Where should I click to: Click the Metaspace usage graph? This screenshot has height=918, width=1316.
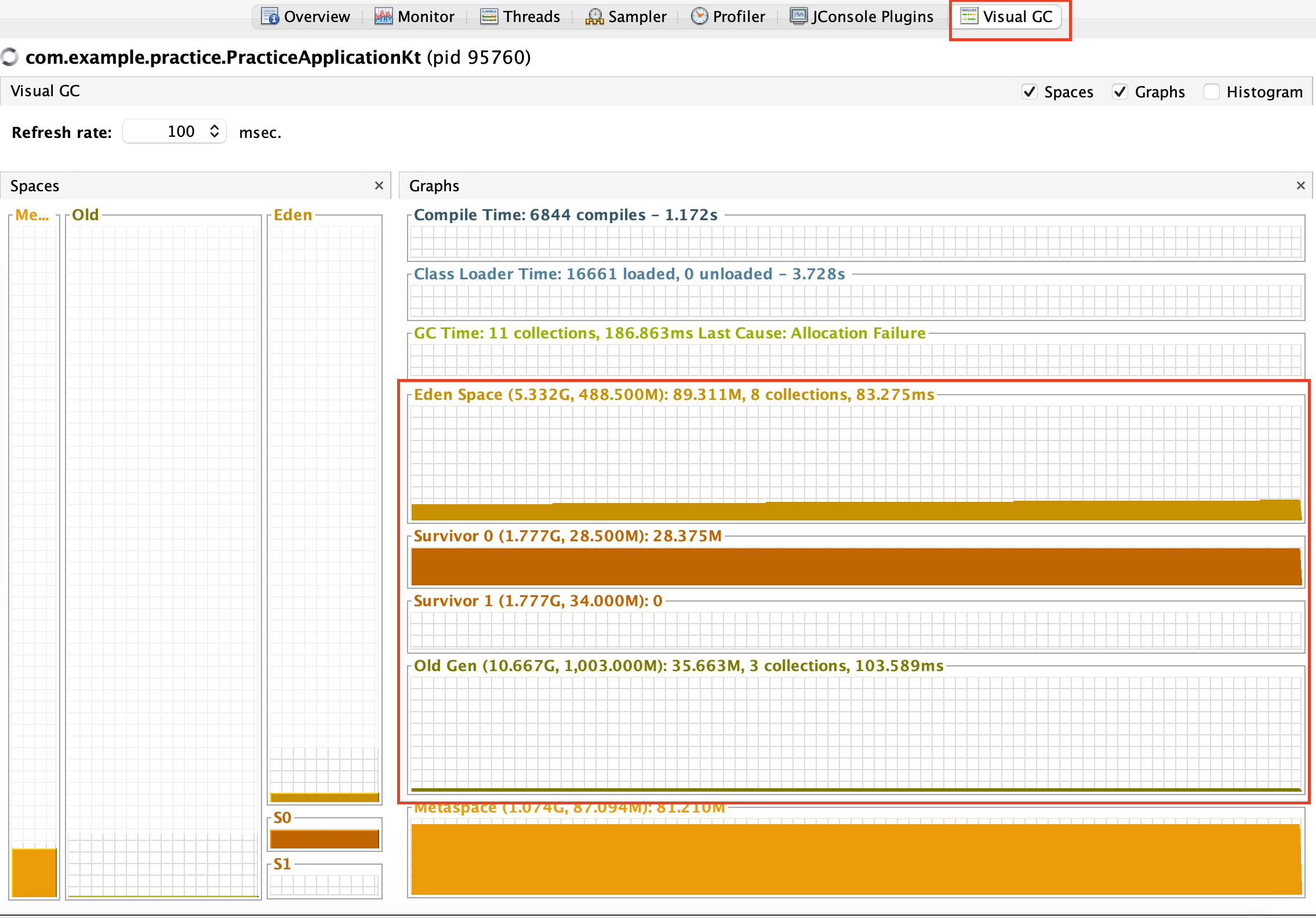coord(856,858)
